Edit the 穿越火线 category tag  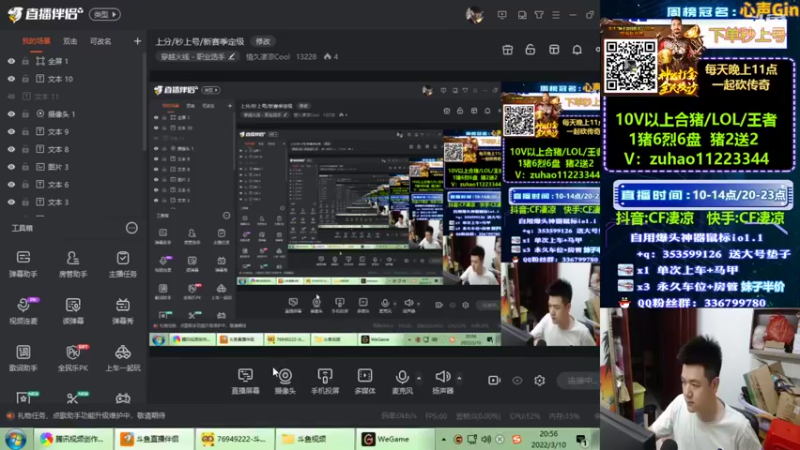[197, 57]
